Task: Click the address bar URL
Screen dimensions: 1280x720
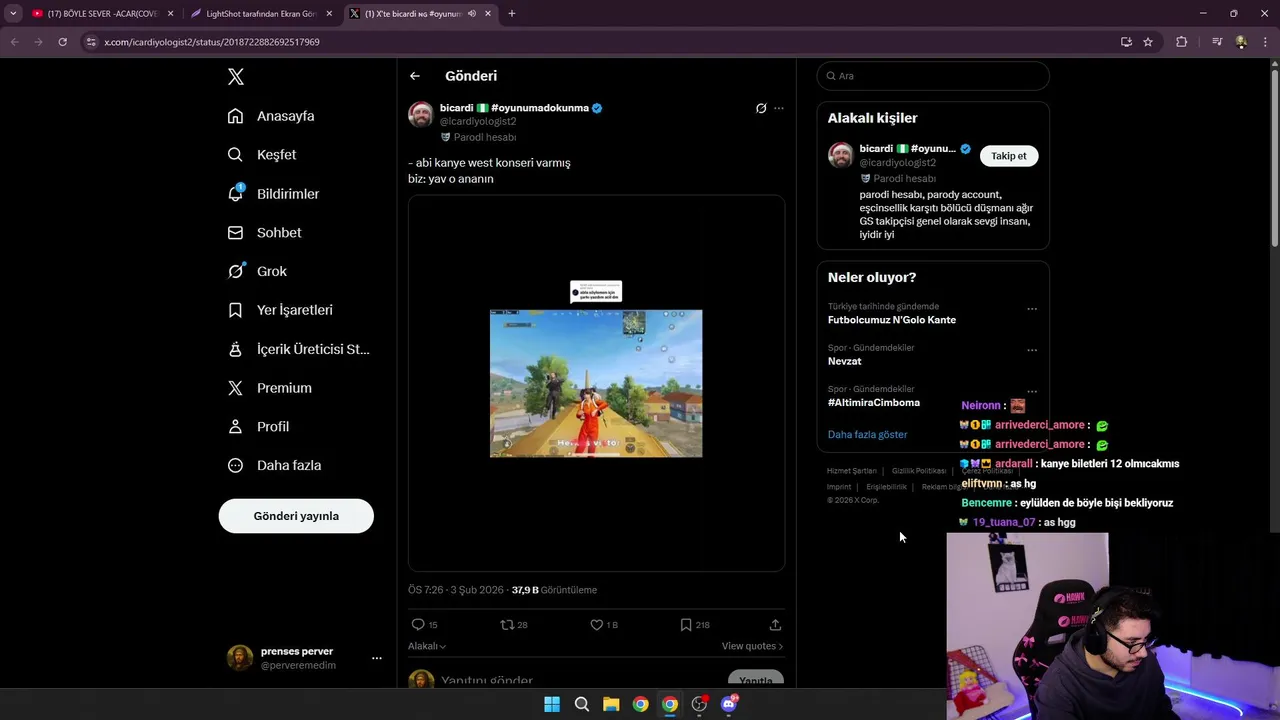Action: [x=212, y=42]
